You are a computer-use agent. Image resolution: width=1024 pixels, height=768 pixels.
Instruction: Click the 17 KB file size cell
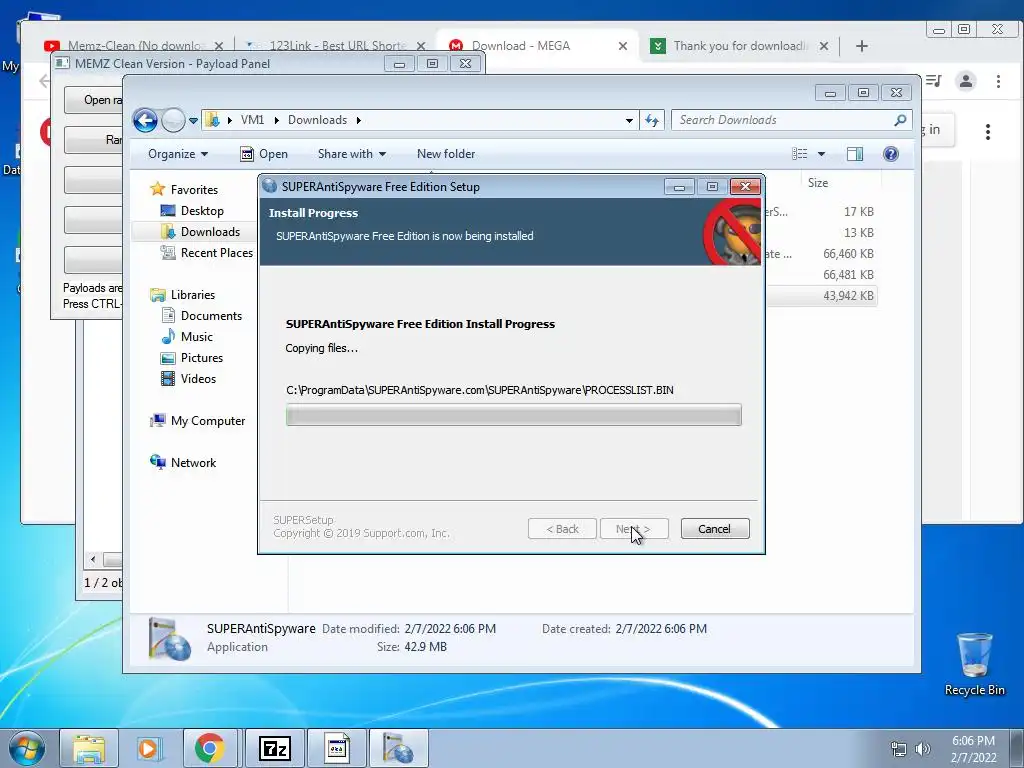tap(858, 212)
